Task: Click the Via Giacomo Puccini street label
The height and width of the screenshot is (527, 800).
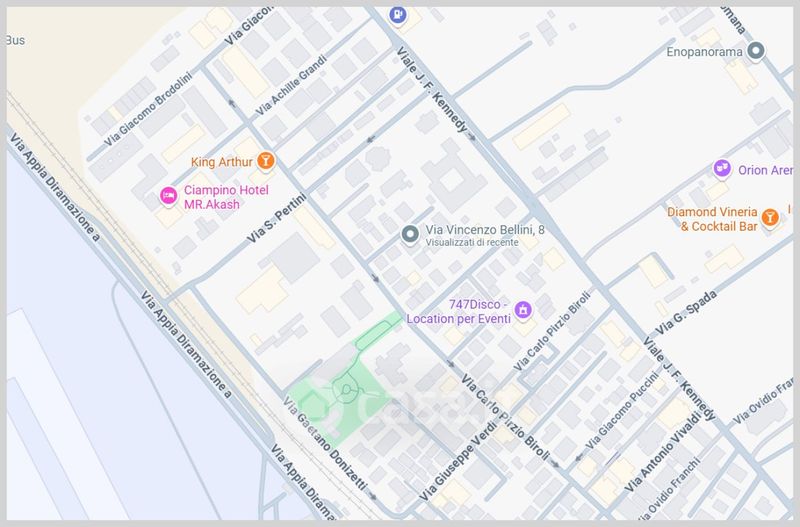Action: coord(621,411)
